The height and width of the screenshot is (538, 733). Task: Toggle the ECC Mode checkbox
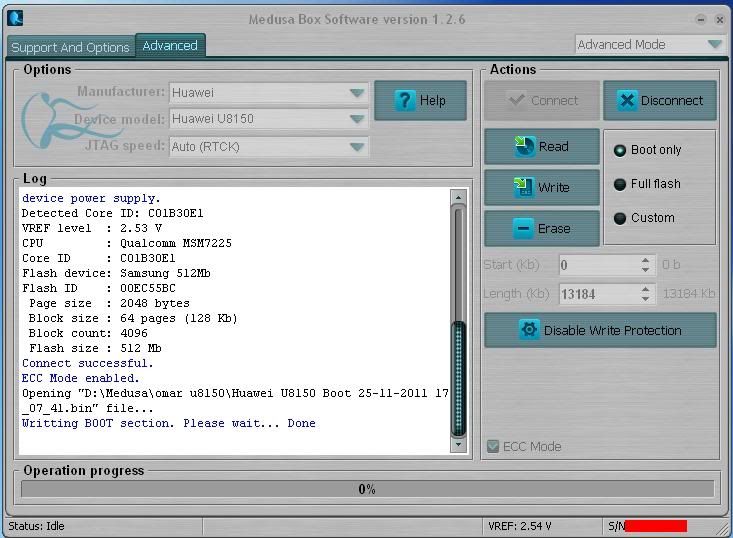[x=493, y=446]
